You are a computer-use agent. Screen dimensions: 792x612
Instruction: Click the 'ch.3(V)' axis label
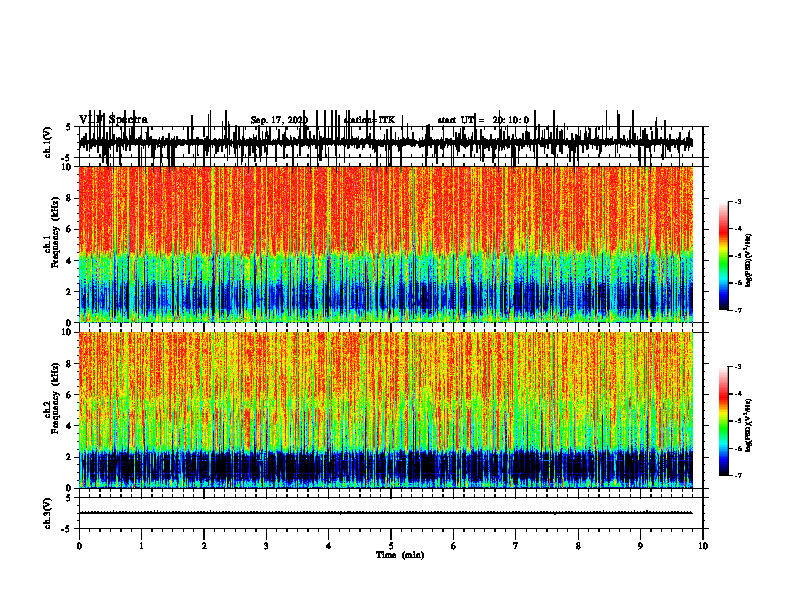click(x=48, y=513)
